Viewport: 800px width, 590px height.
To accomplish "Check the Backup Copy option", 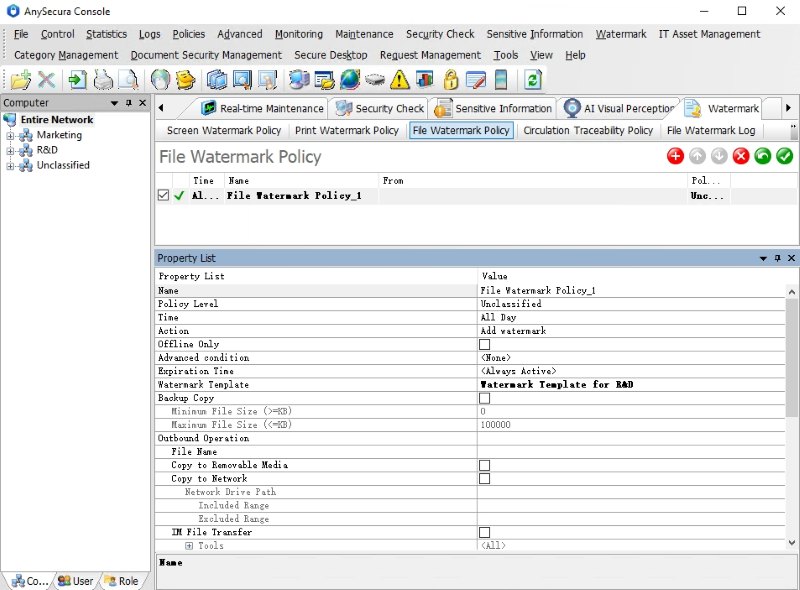I will (484, 398).
